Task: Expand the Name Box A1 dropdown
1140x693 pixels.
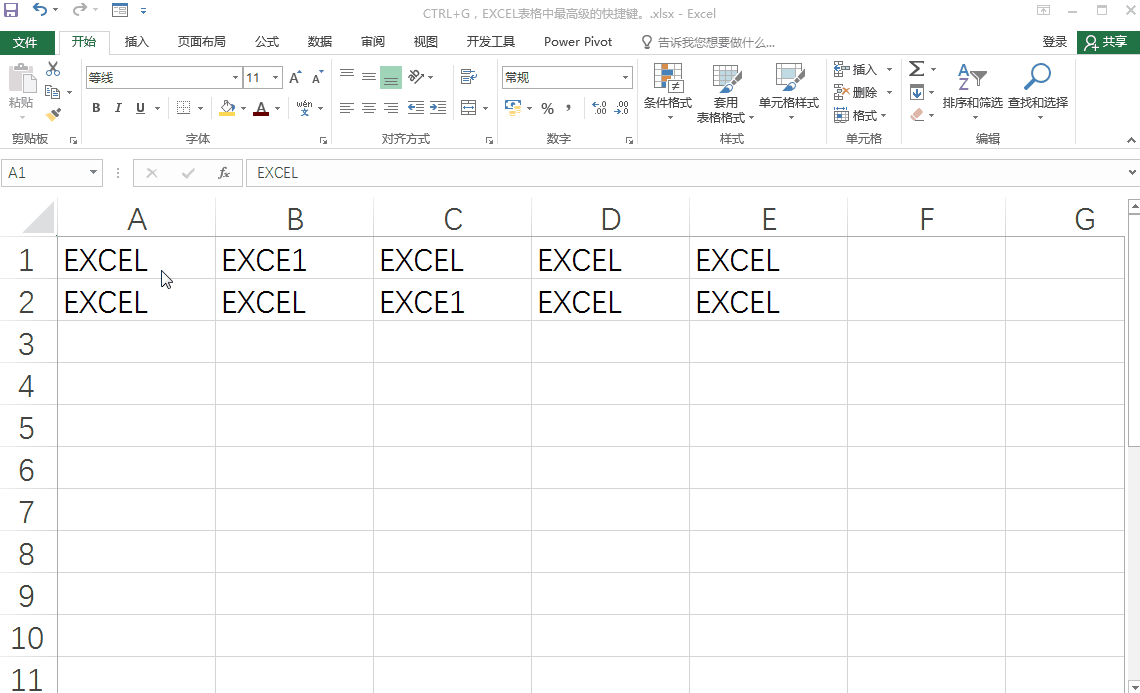Action: (93, 172)
